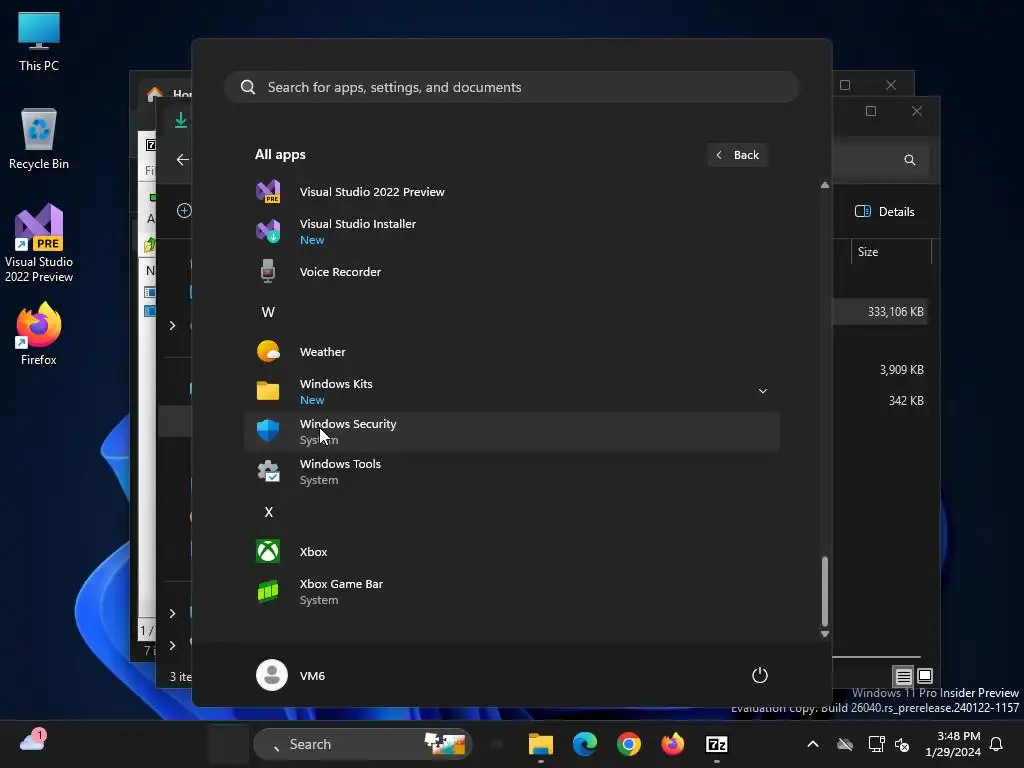1024x768 pixels.
Task: Open the weather widget on the taskbar
Action: [x=33, y=741]
